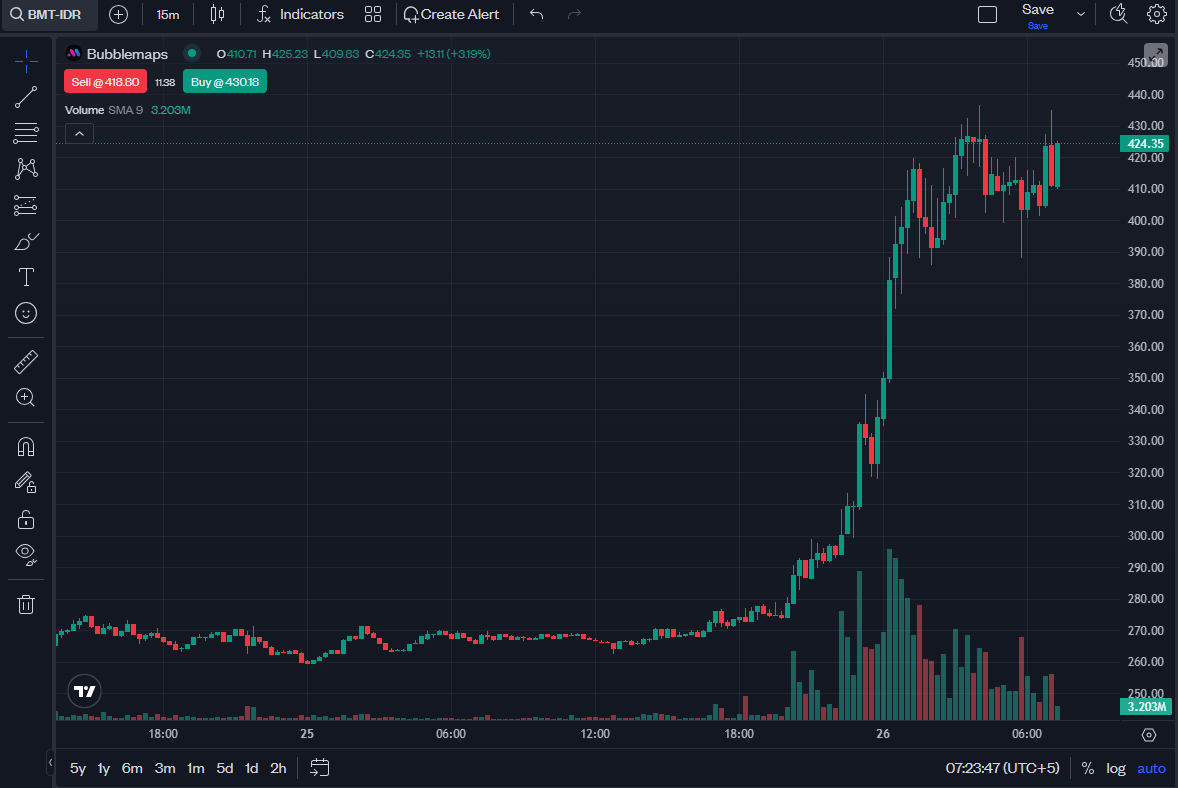The image size is (1178, 788).
Task: Open the Indicators menu
Action: pos(301,14)
